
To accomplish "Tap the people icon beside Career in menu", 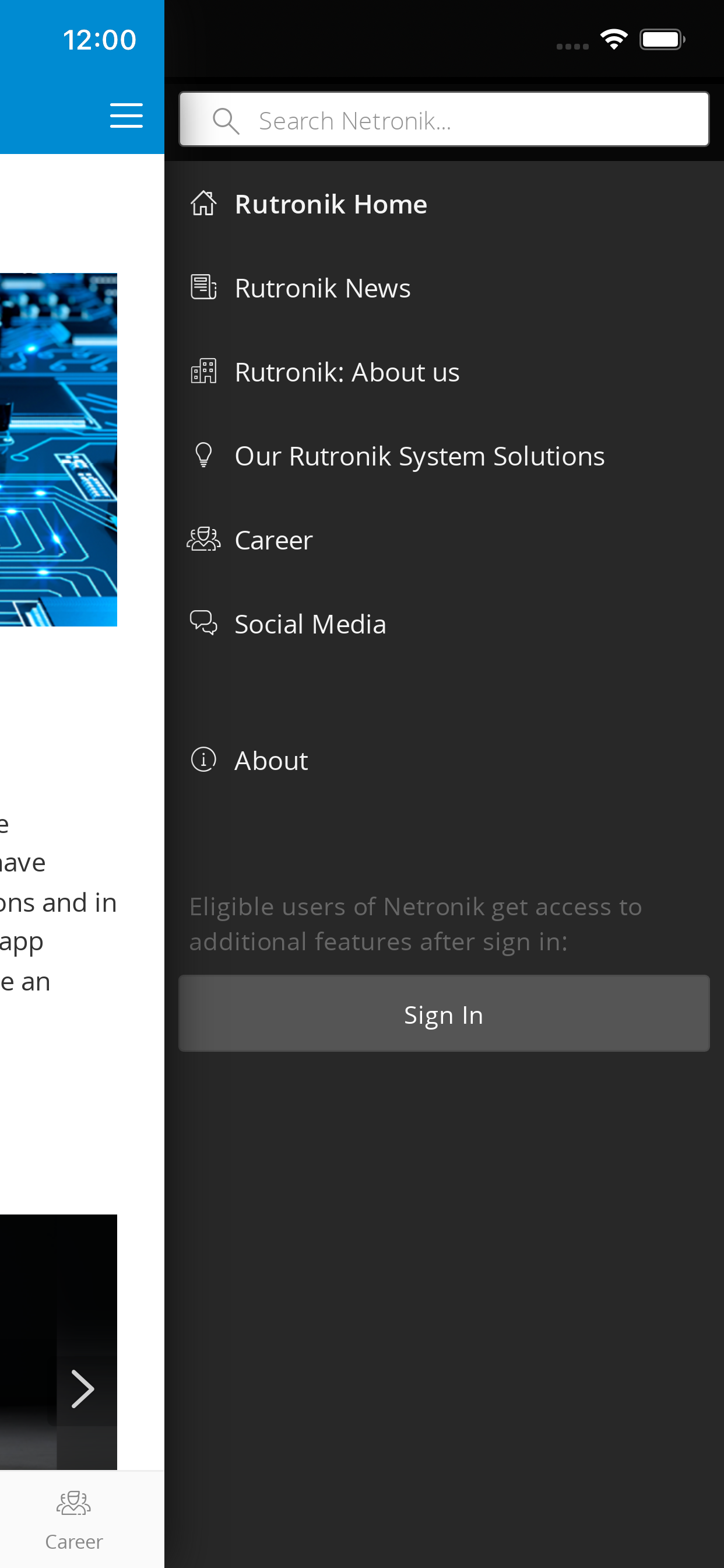I will tap(203, 540).
